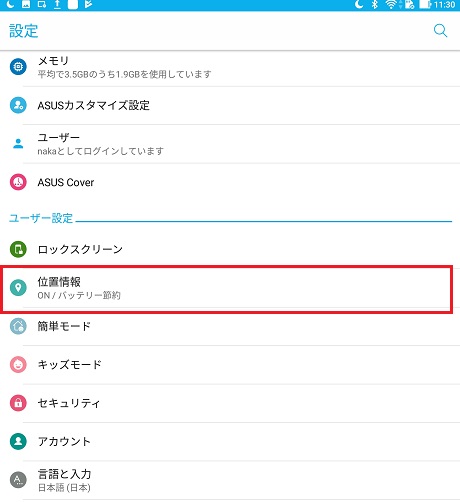This screenshot has width=460, height=502.
Task: Tap the security padlock icon
Action: (18, 403)
